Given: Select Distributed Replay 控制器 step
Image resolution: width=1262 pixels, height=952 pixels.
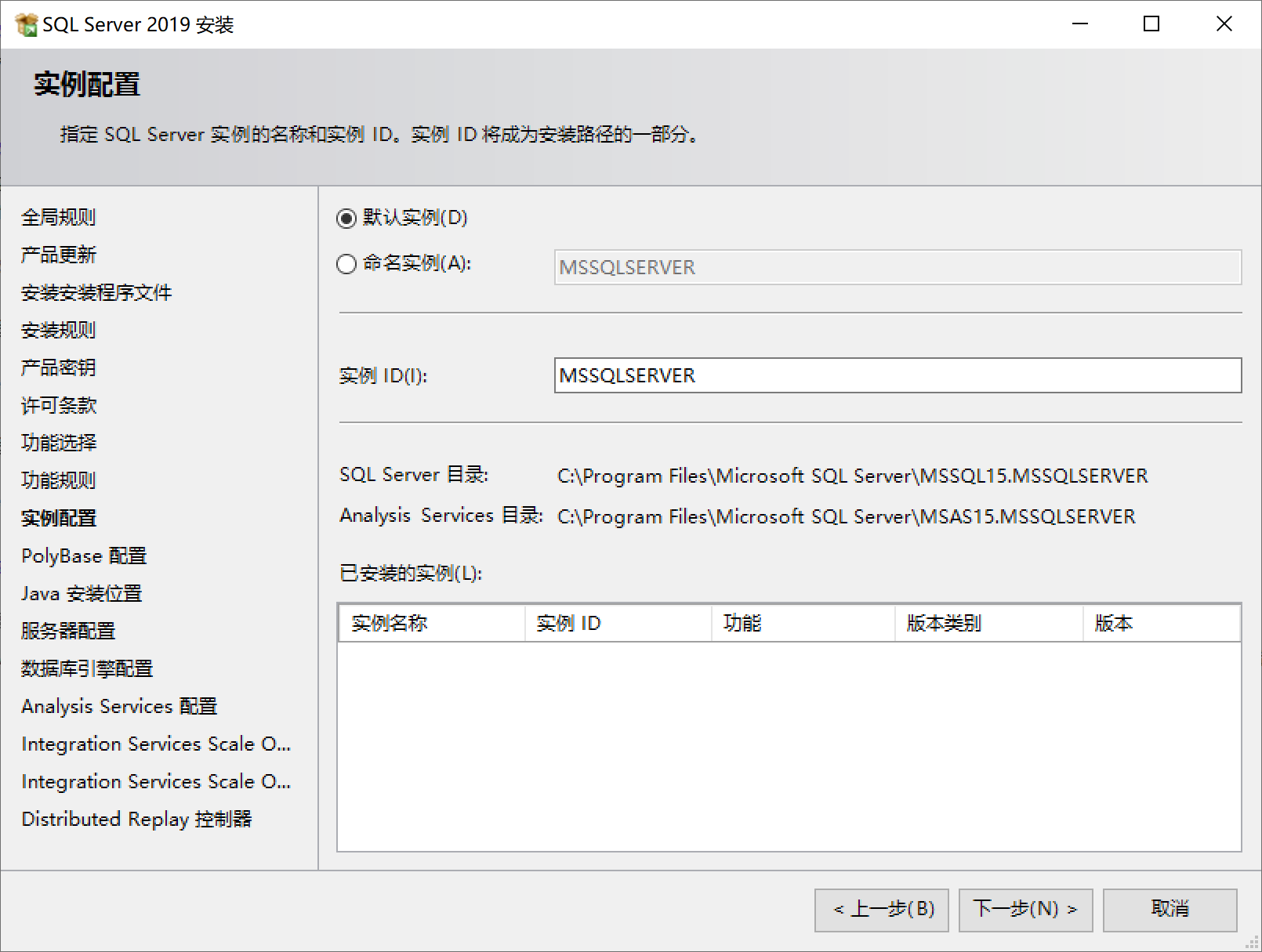Looking at the screenshot, I should 136,819.
